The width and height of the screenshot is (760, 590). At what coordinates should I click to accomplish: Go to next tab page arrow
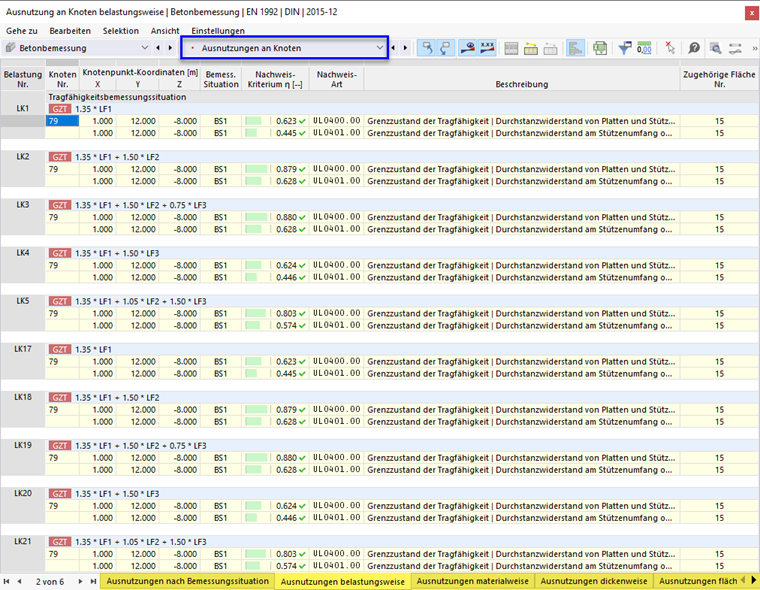coord(80,581)
